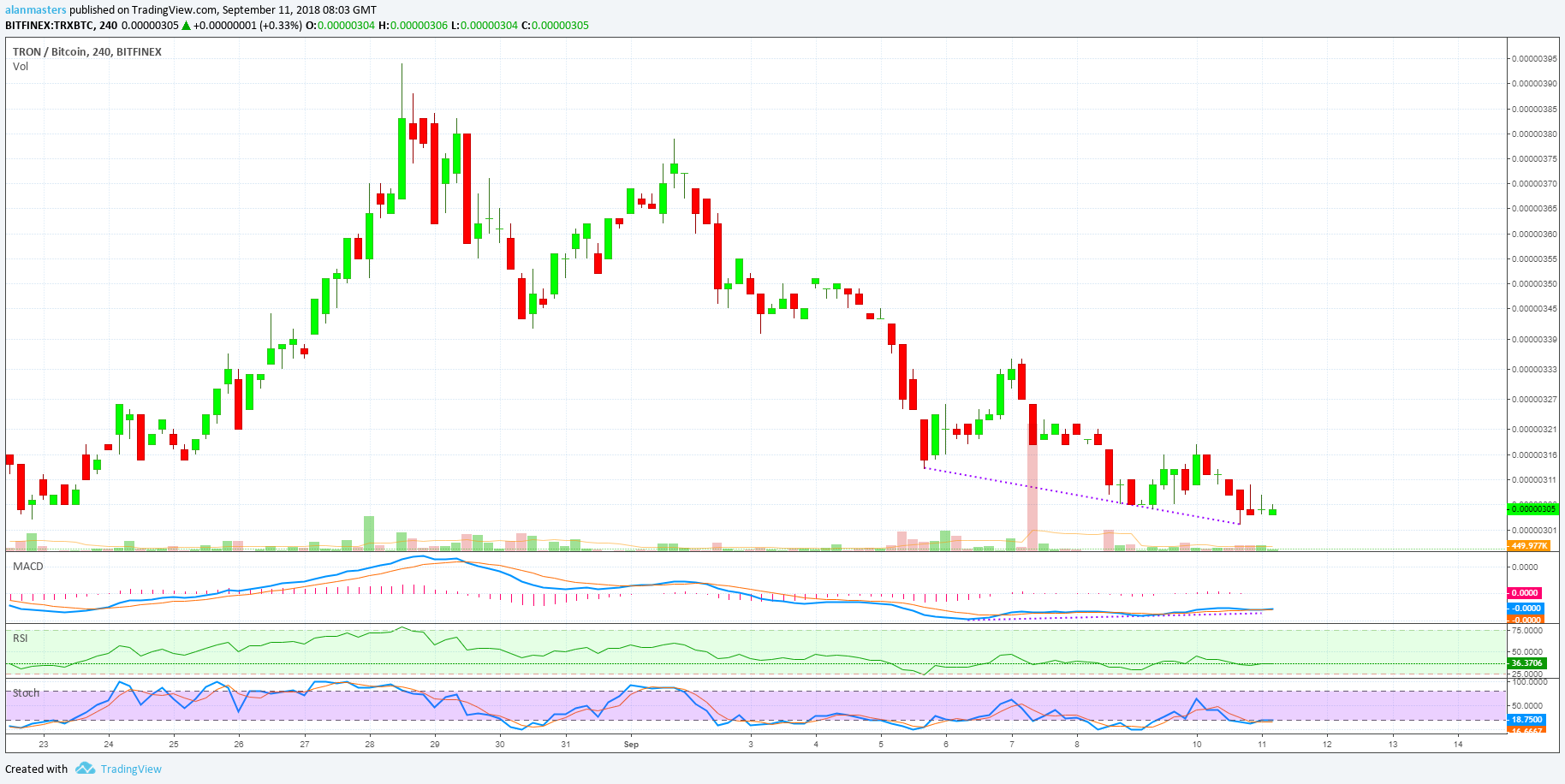The width and height of the screenshot is (1565, 784).
Task: Click date 11 on the time axis
Action: pos(1262,745)
